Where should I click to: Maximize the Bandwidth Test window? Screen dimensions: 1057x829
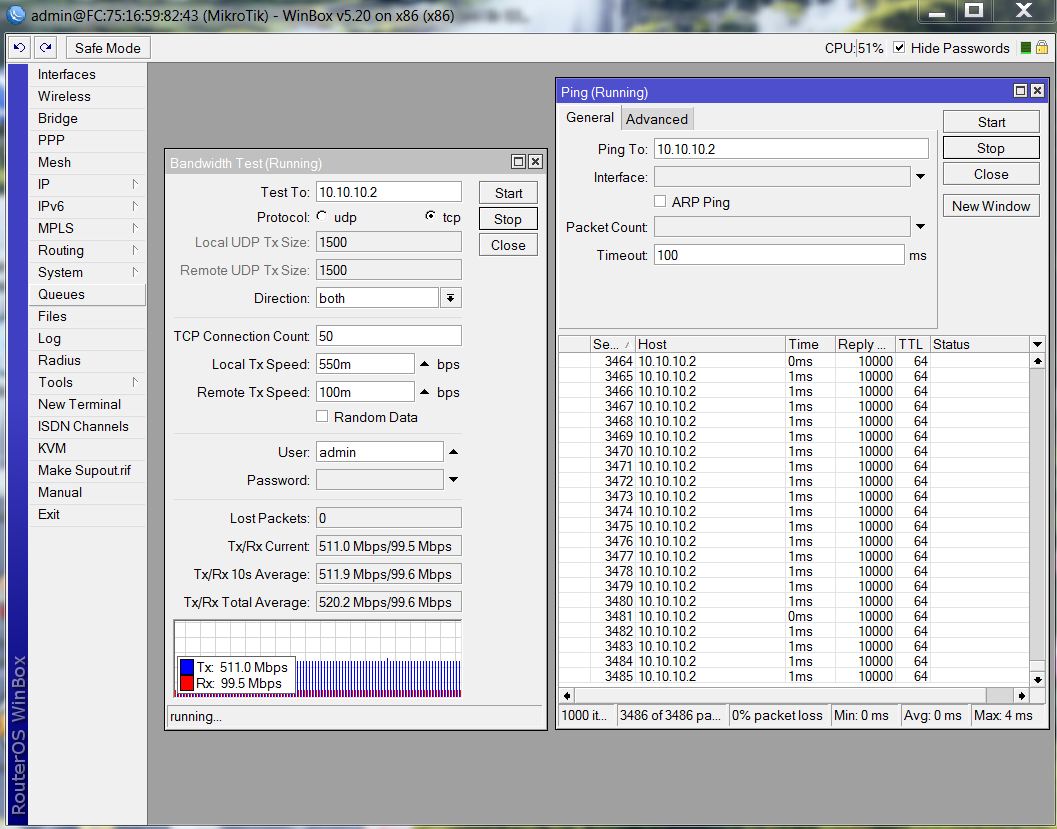point(518,162)
